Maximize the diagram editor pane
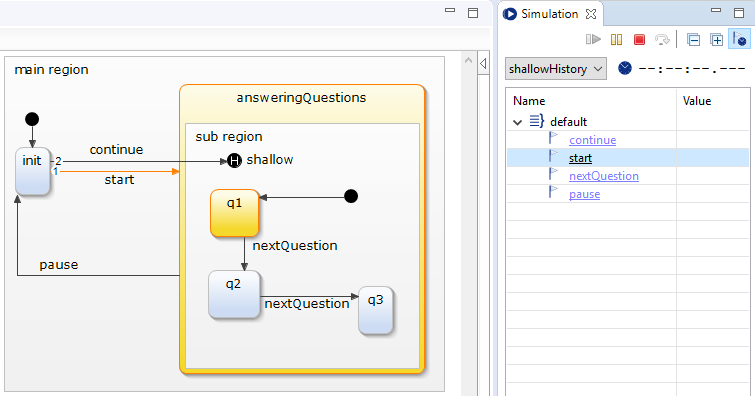Image resolution: width=755 pixels, height=396 pixels. 473,13
